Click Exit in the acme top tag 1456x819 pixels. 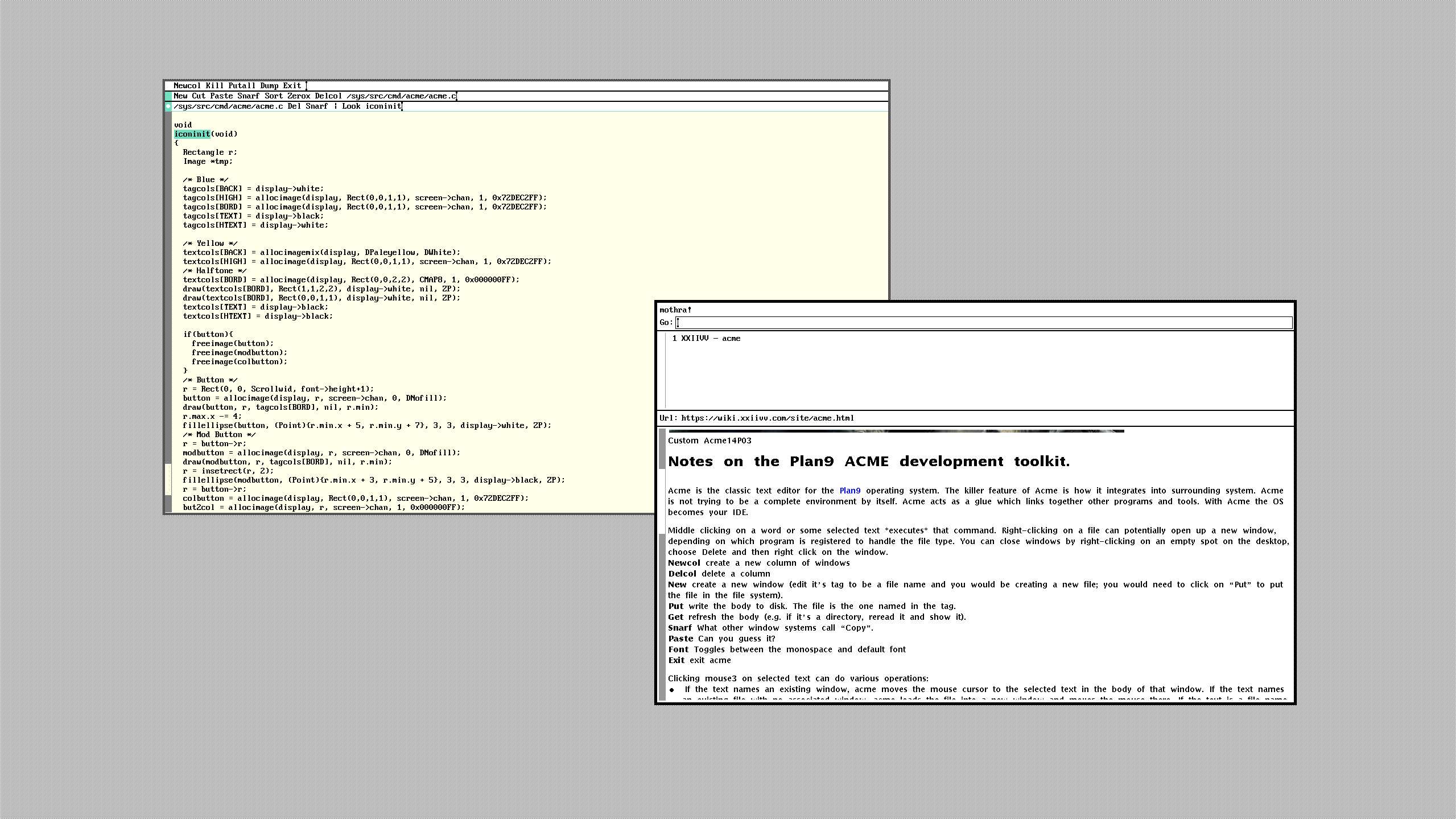click(x=292, y=86)
